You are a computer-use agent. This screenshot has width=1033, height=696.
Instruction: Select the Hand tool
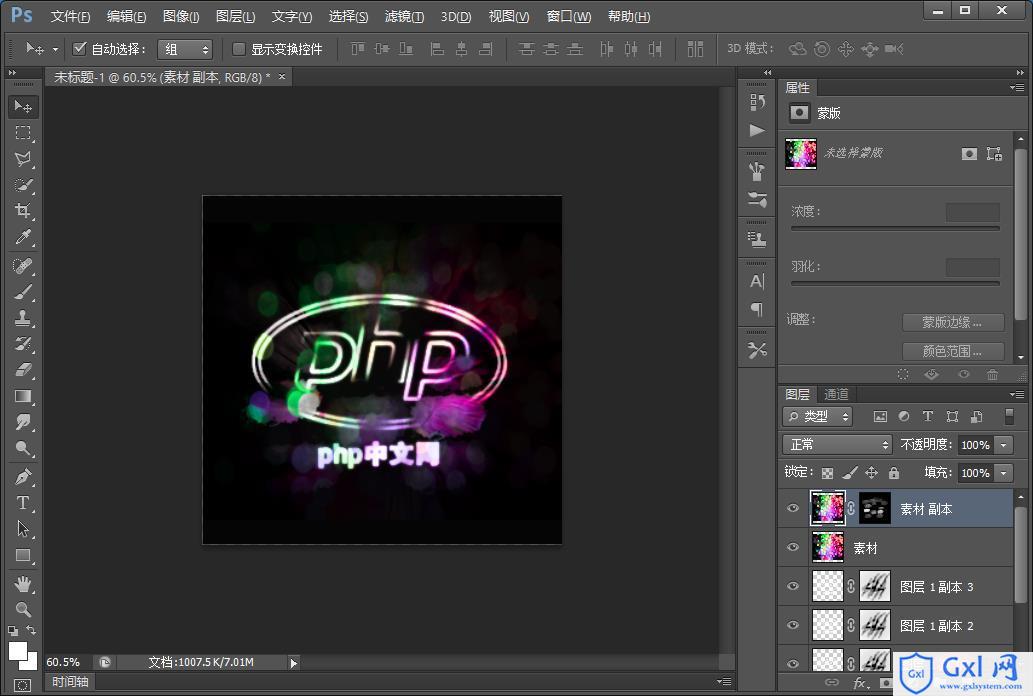click(x=23, y=584)
